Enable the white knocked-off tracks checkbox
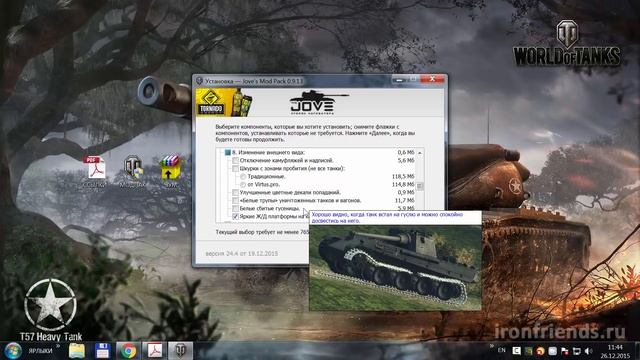This screenshot has height=360, width=640. click(236, 209)
